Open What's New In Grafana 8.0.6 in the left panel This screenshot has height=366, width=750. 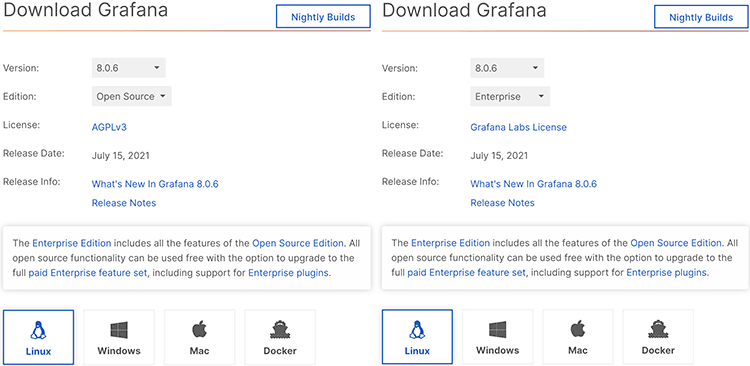[x=155, y=184]
